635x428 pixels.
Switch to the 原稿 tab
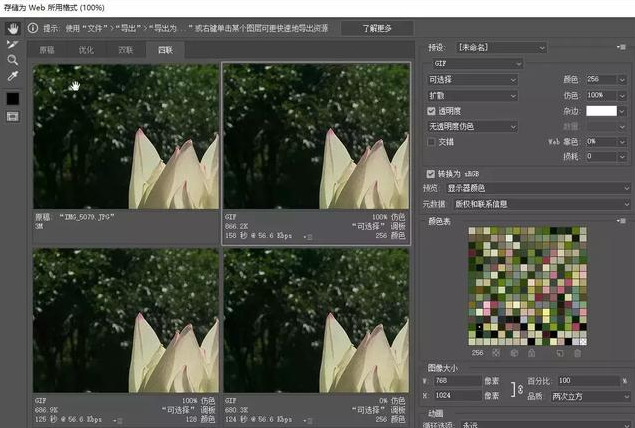47,50
